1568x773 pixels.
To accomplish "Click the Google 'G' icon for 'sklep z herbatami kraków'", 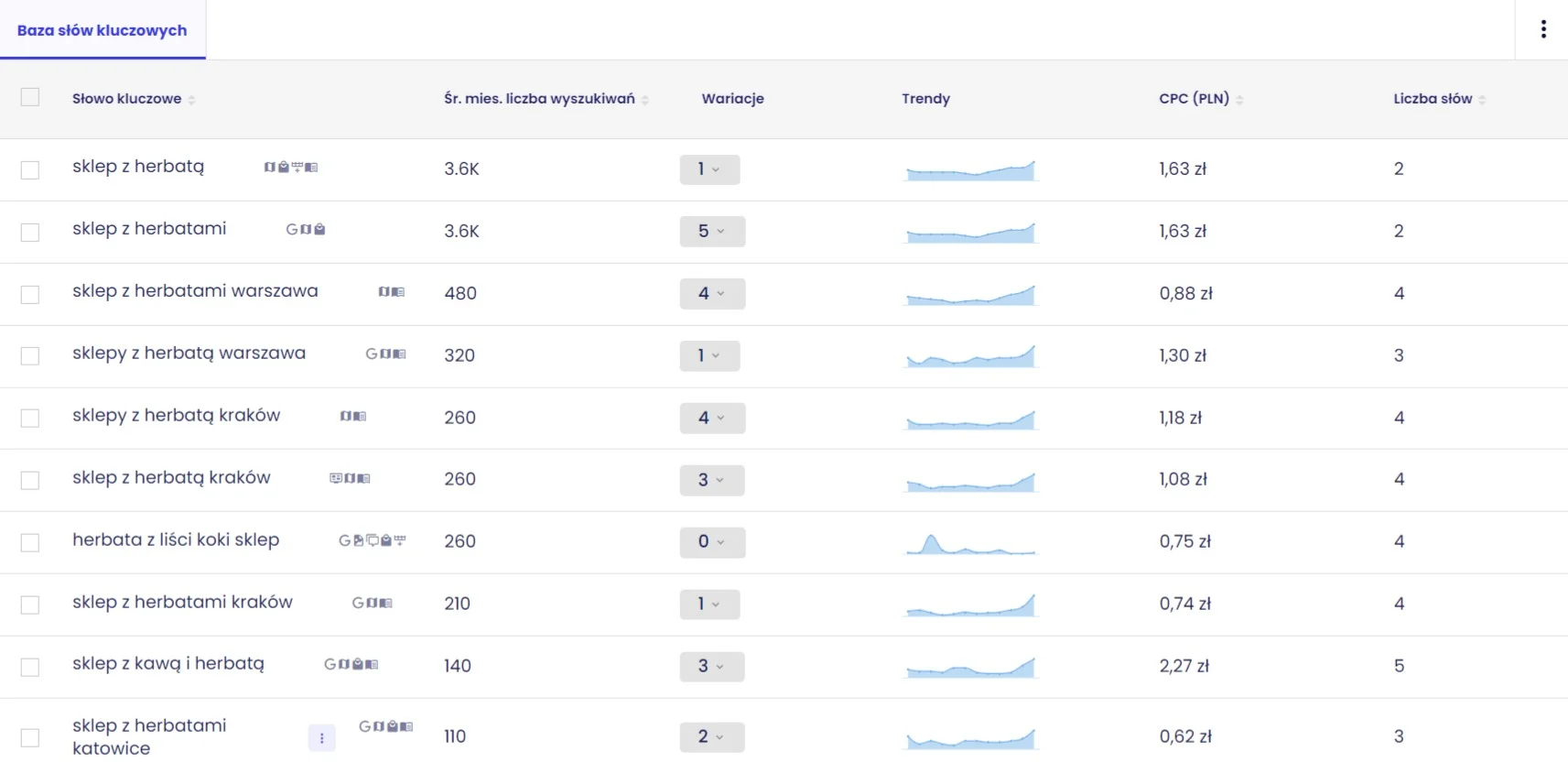I will coord(359,603).
